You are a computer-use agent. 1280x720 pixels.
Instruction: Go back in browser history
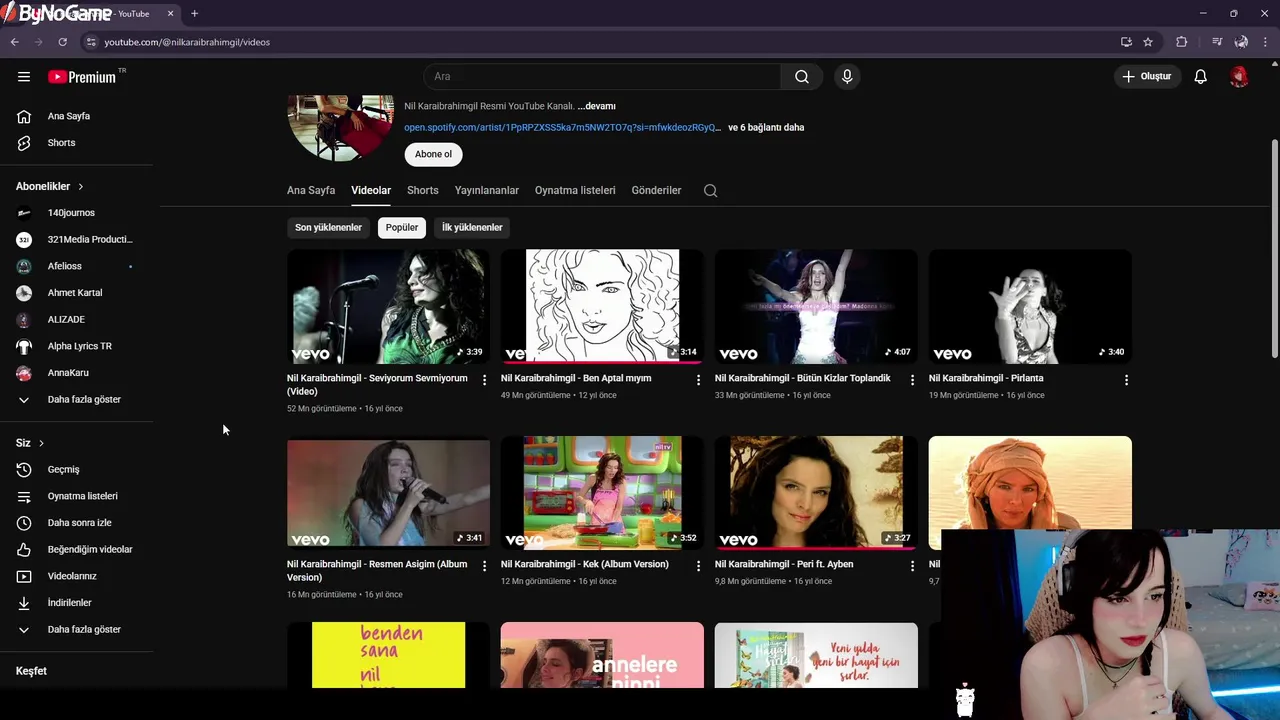[15, 42]
